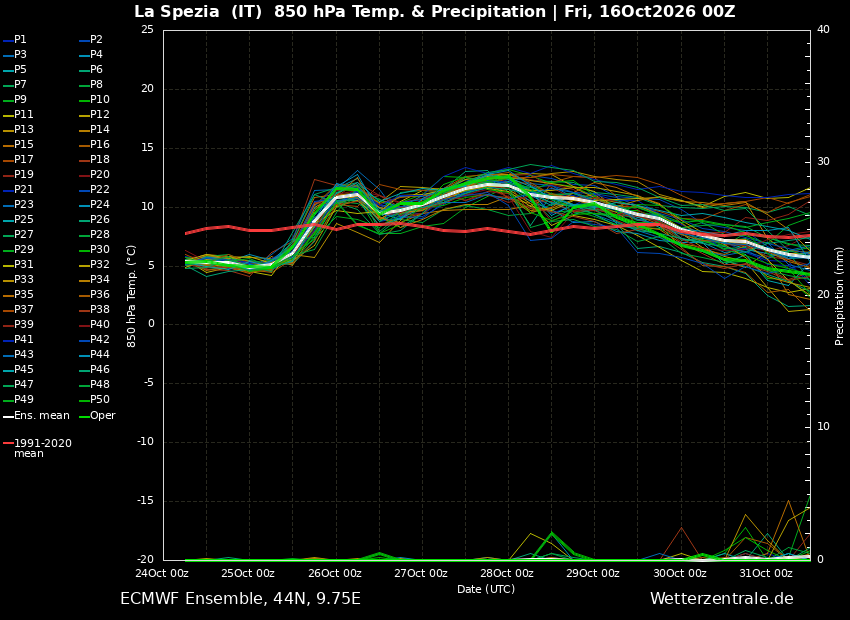Click the '26Oct 00z' date axis label

[x=334, y=573]
